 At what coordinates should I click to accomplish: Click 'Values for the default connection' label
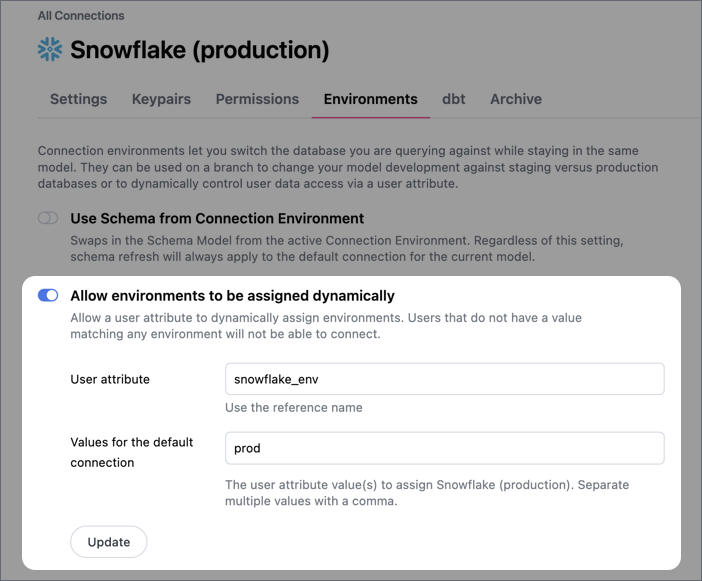(x=131, y=452)
